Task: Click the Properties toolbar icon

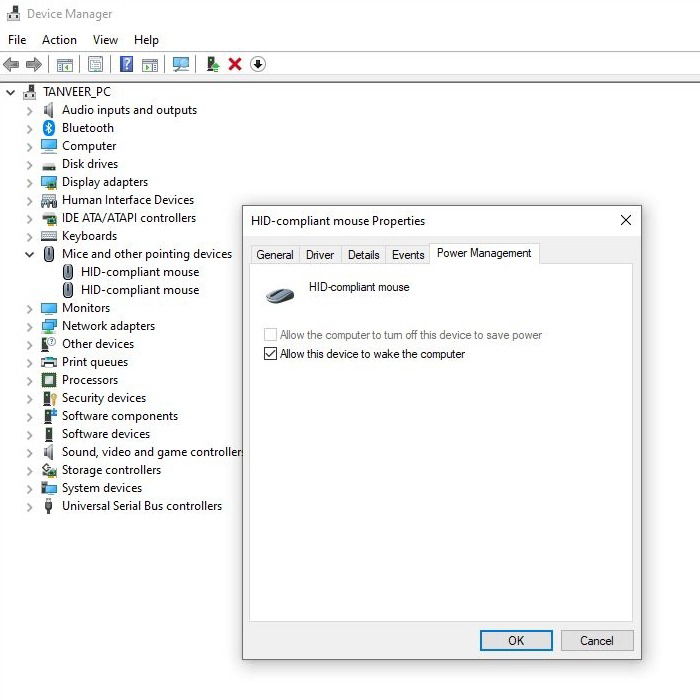Action: [95, 64]
